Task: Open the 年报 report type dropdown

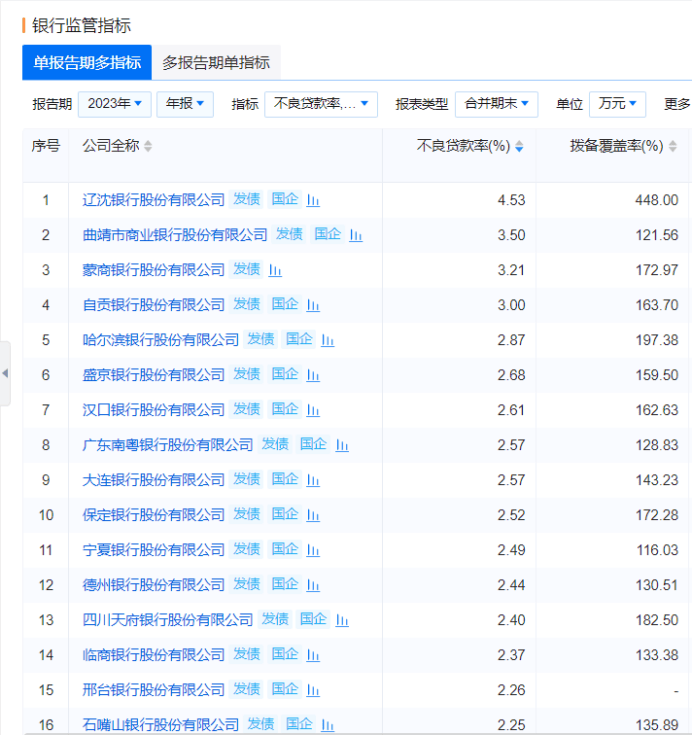Action: (185, 104)
